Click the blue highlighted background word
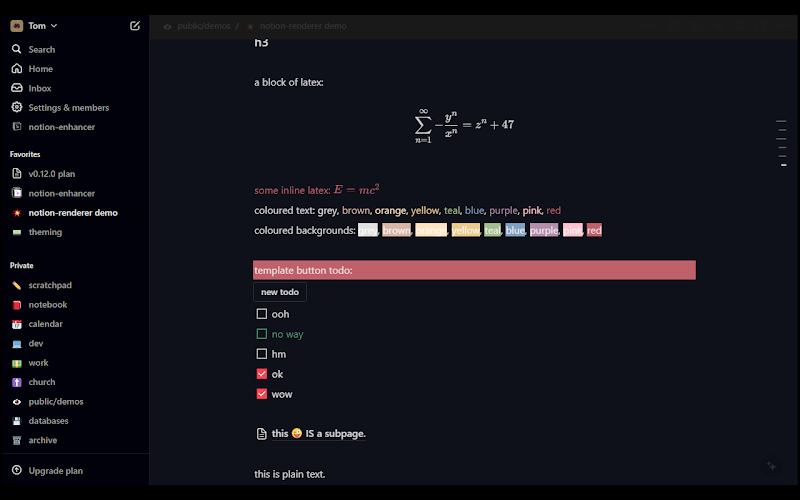The width and height of the screenshot is (800, 500). (x=515, y=230)
